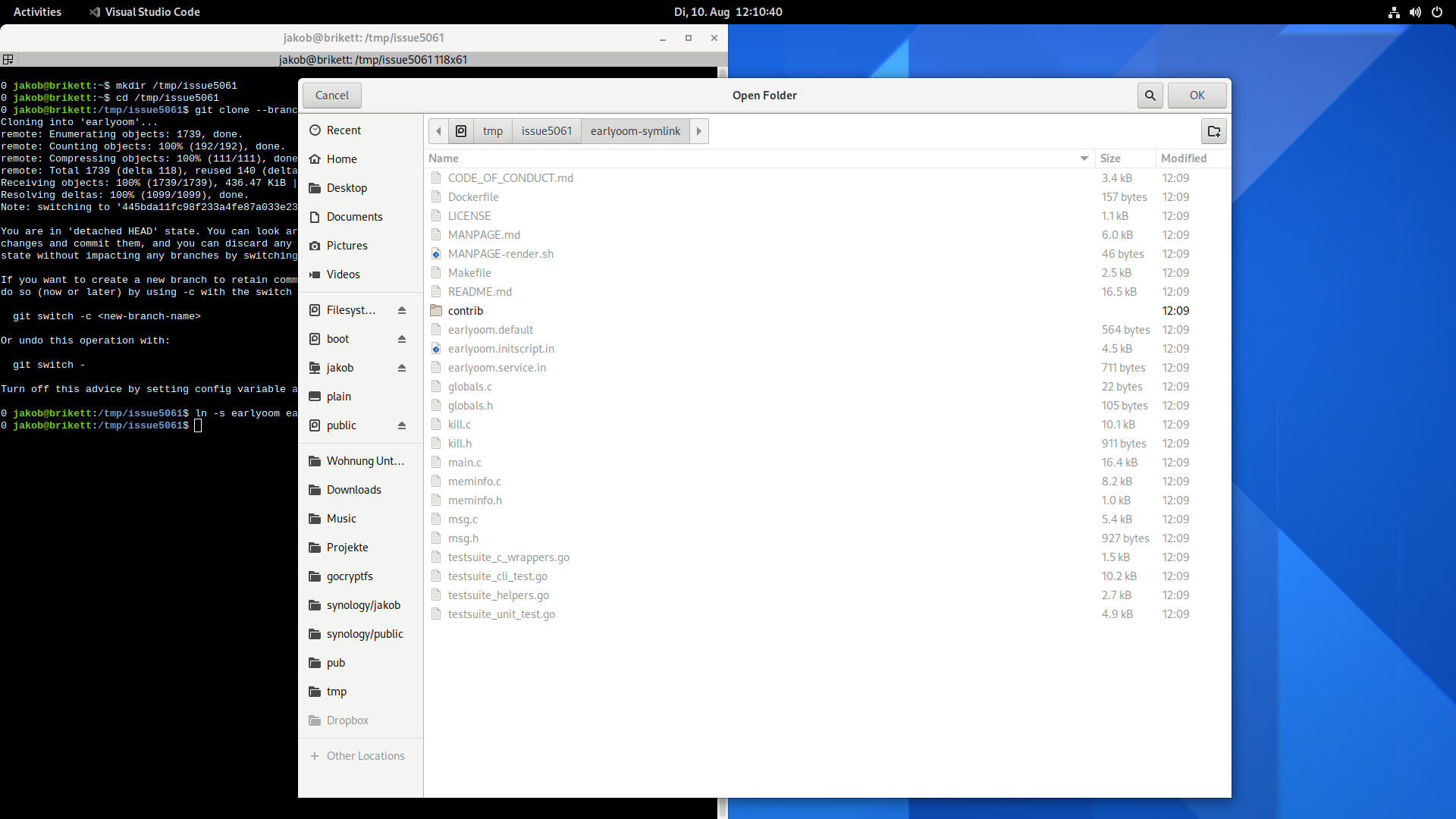1456x819 pixels.
Task: Confirm folder selection with OK
Action: [1196, 95]
